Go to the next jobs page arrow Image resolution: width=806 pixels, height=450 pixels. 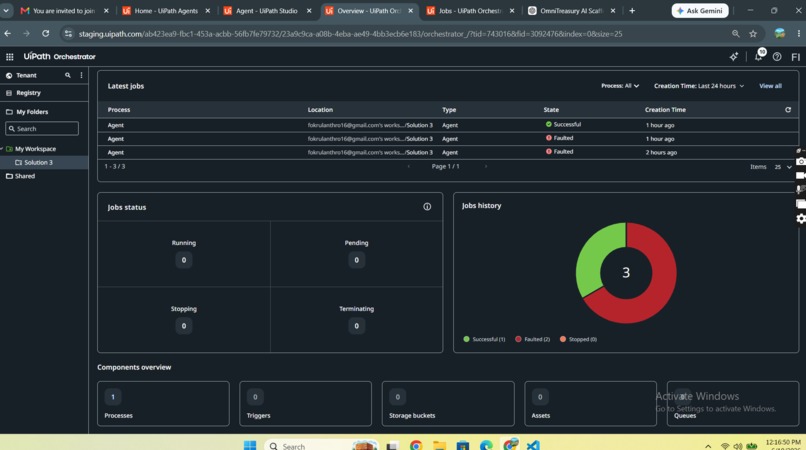click(x=486, y=167)
